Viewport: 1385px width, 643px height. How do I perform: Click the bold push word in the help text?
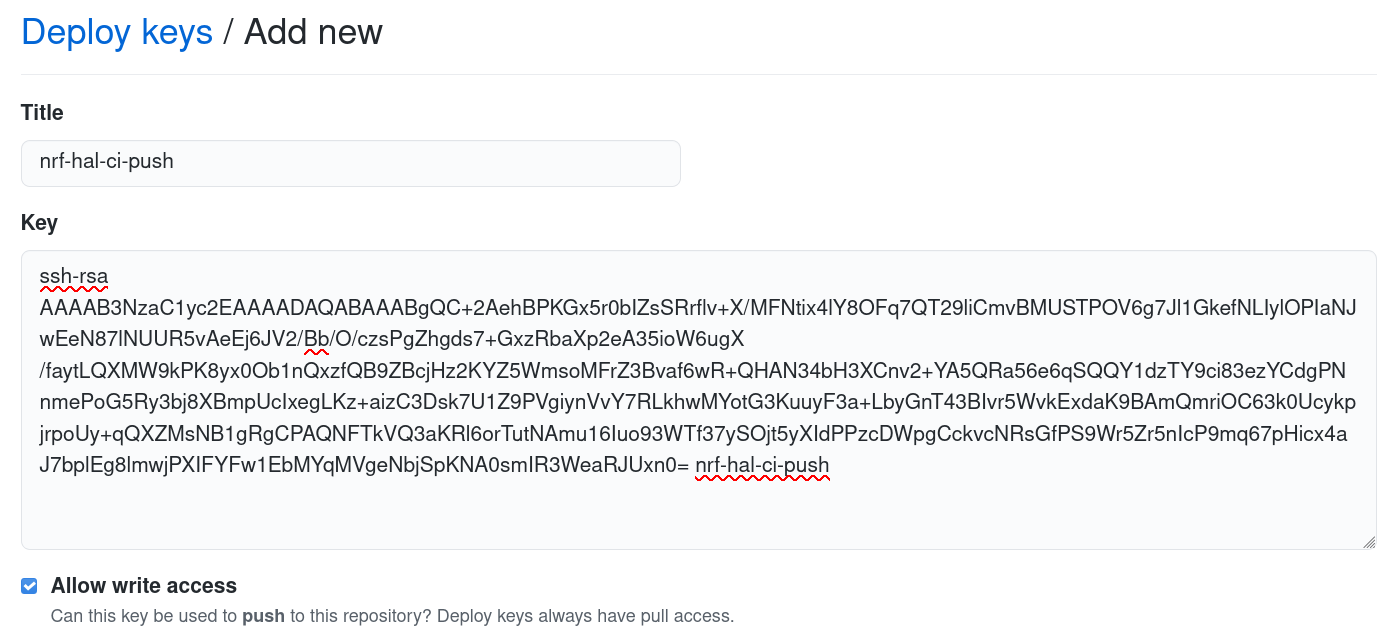click(x=266, y=616)
